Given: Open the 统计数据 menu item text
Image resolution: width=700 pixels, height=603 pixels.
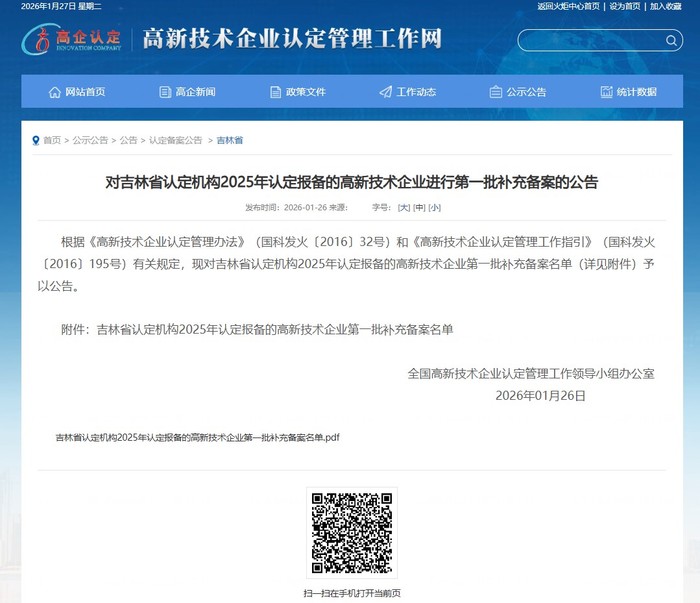Looking at the screenshot, I should coord(636,92).
